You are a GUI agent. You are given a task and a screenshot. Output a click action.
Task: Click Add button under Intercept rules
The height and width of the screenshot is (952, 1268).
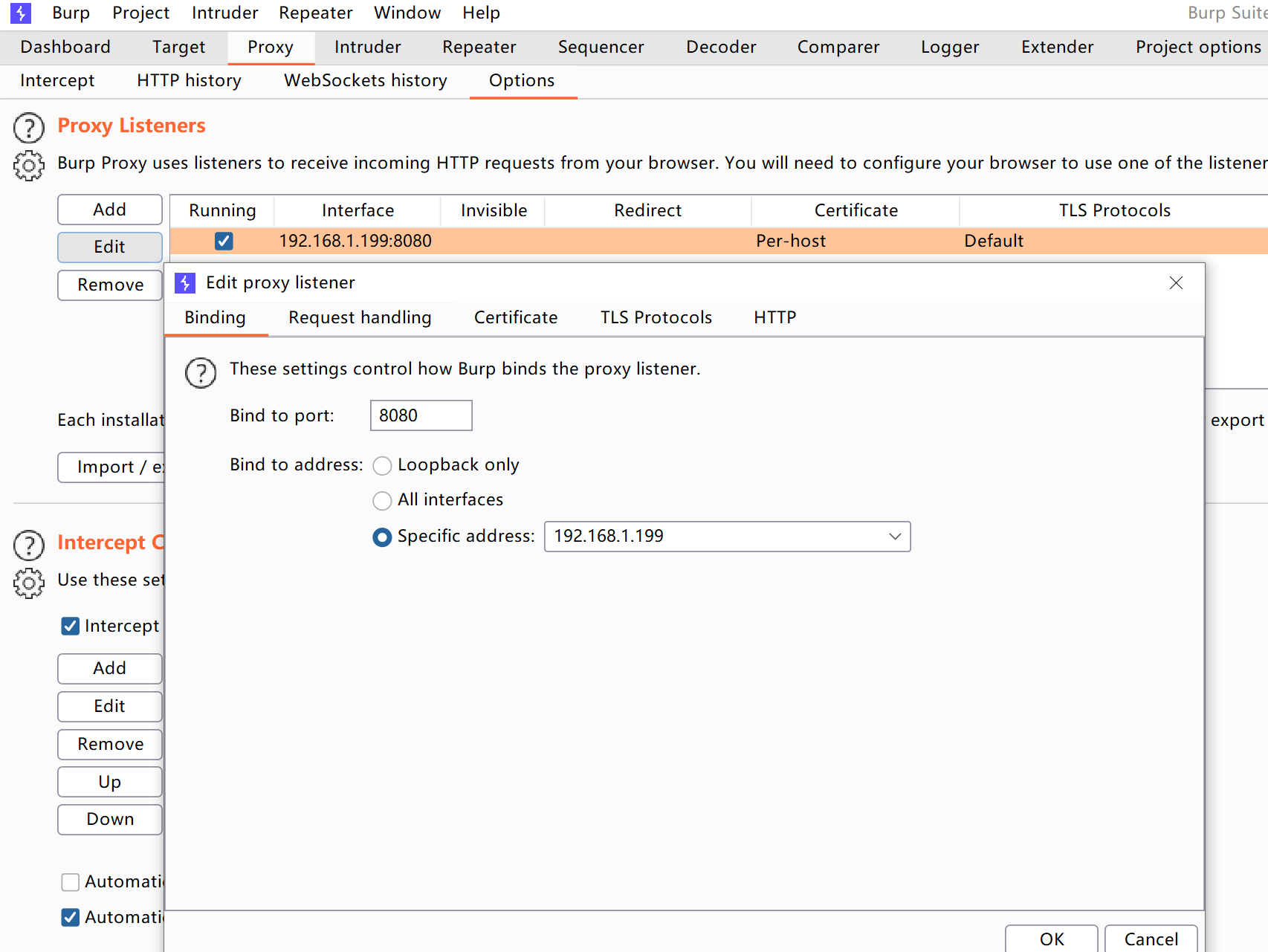click(x=110, y=668)
